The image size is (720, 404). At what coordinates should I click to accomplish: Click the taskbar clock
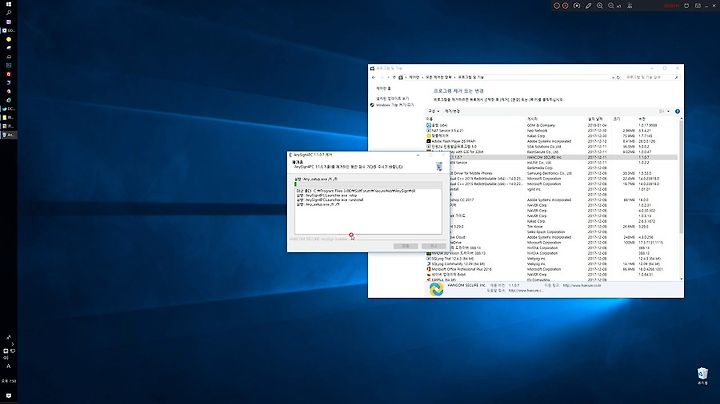coord(8,381)
